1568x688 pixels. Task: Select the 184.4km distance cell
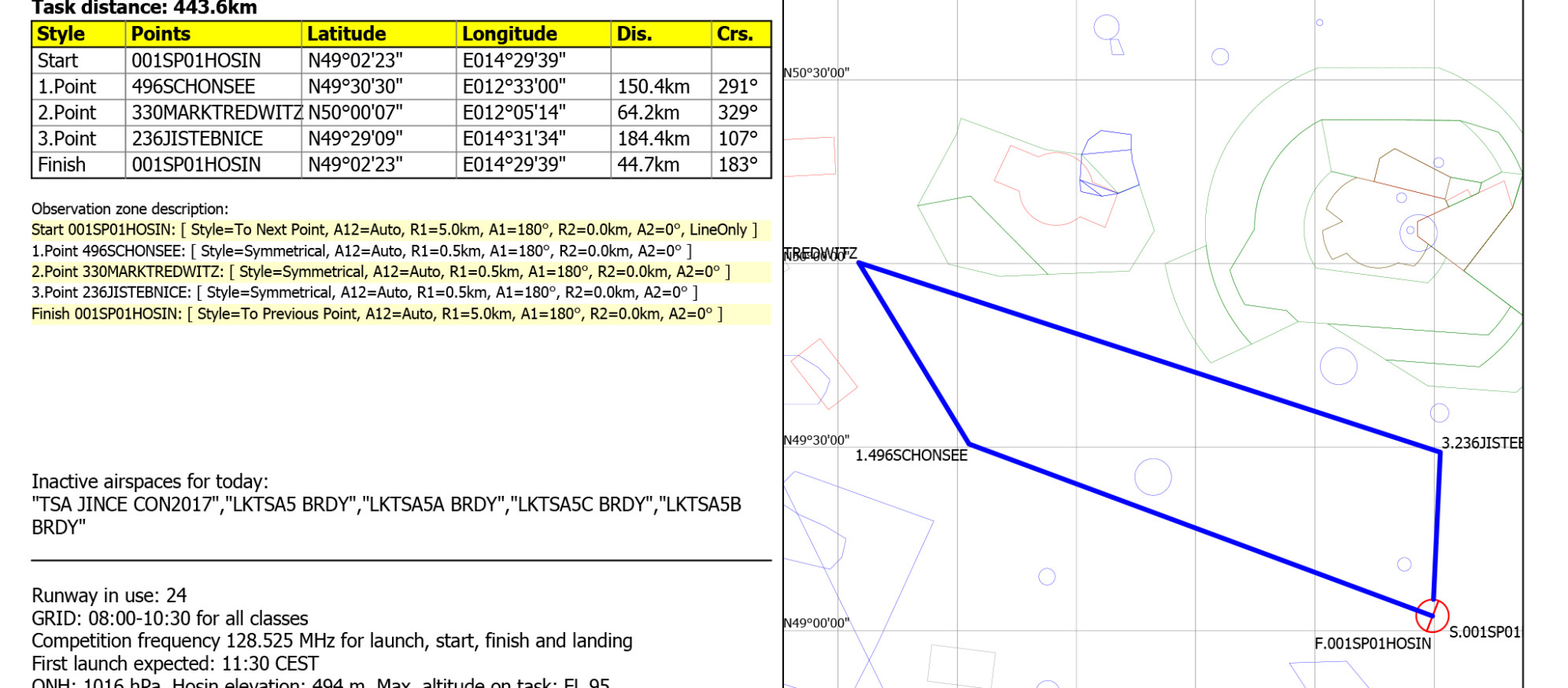pyautogui.click(x=653, y=139)
